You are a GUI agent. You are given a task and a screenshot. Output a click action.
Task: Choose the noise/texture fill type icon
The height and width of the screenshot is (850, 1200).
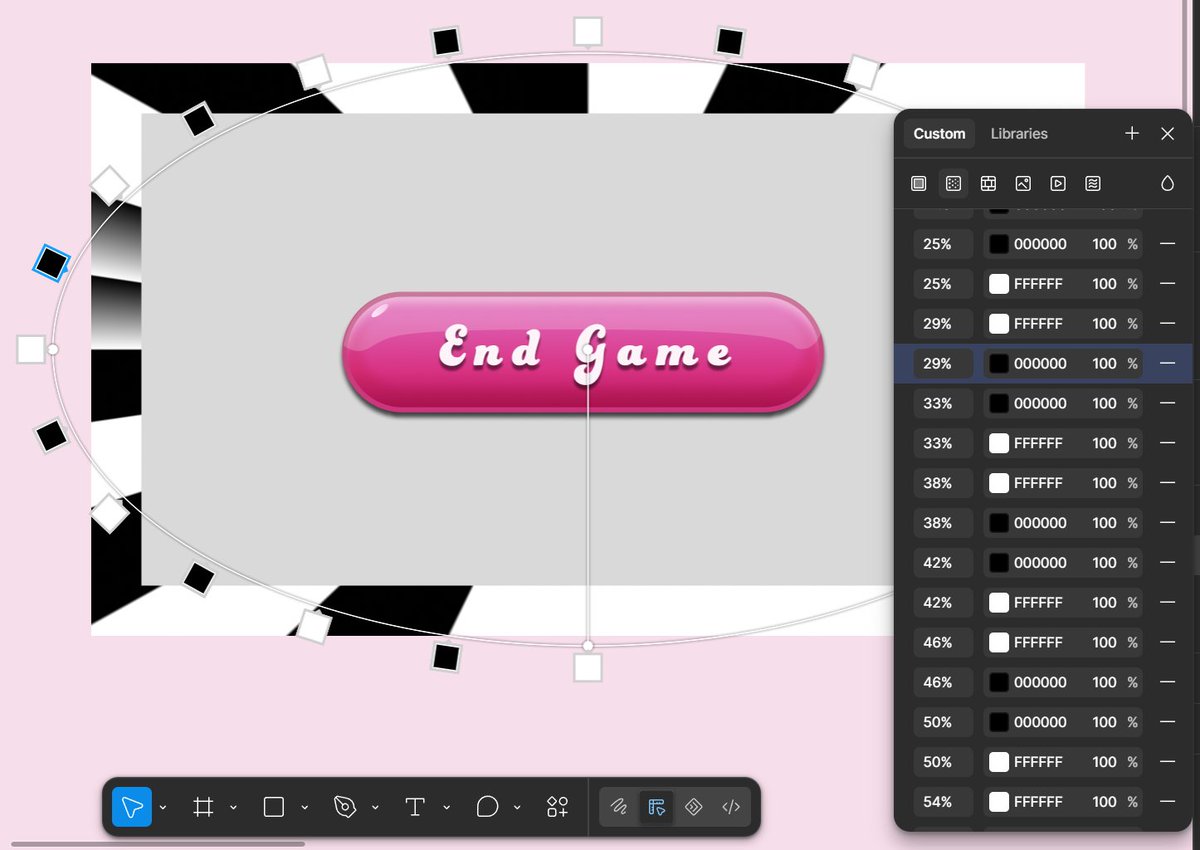pos(1093,184)
